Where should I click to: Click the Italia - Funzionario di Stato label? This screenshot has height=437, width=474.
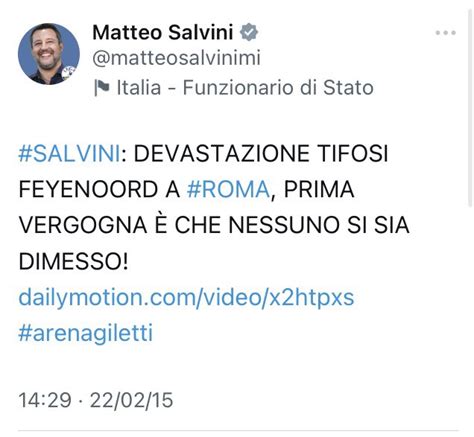tap(245, 88)
